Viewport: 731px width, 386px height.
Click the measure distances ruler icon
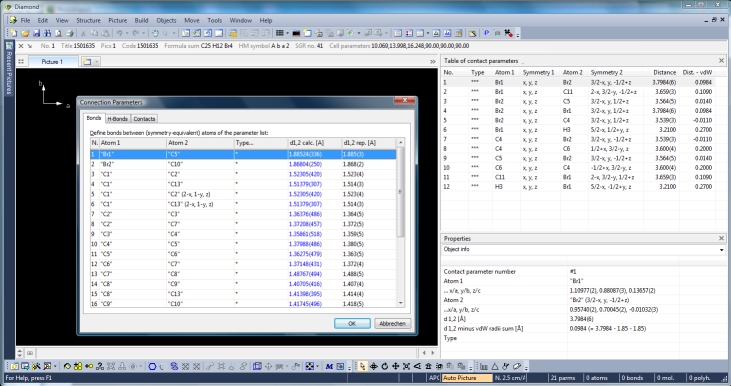pos(484,366)
